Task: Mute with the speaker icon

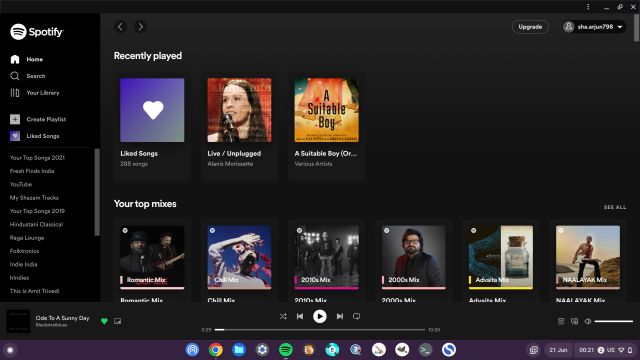Action: 588,321
